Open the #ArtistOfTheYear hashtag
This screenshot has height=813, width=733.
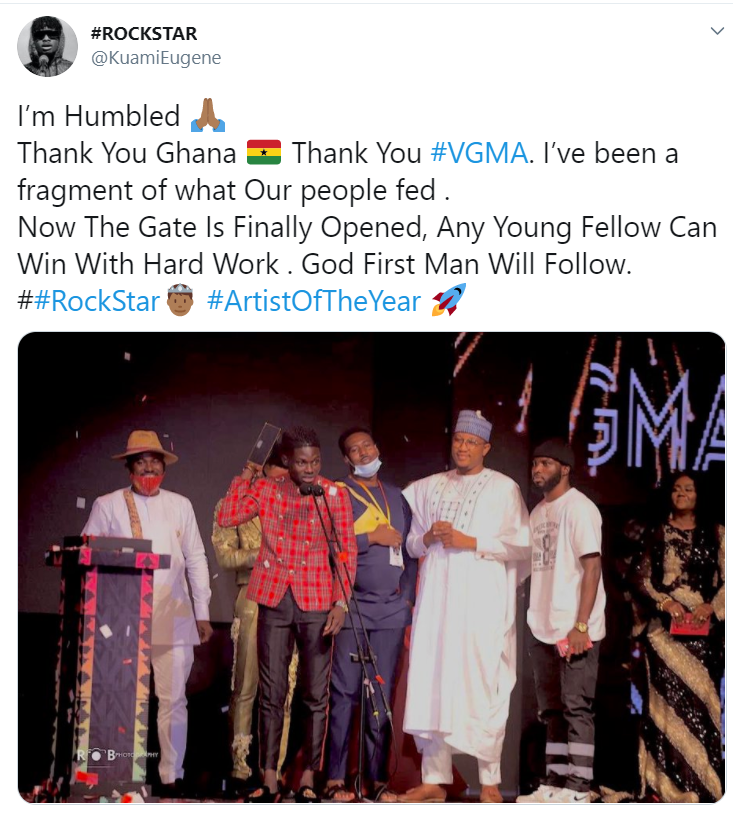pos(314,301)
